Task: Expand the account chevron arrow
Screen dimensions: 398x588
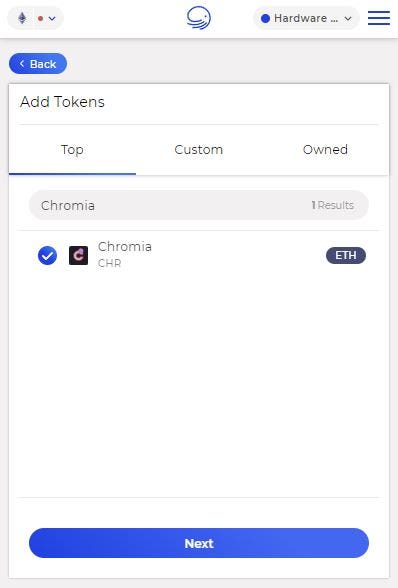Action: coord(348,18)
